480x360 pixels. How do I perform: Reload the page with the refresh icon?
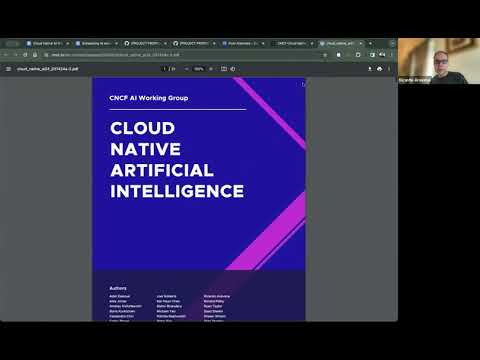point(25,55)
